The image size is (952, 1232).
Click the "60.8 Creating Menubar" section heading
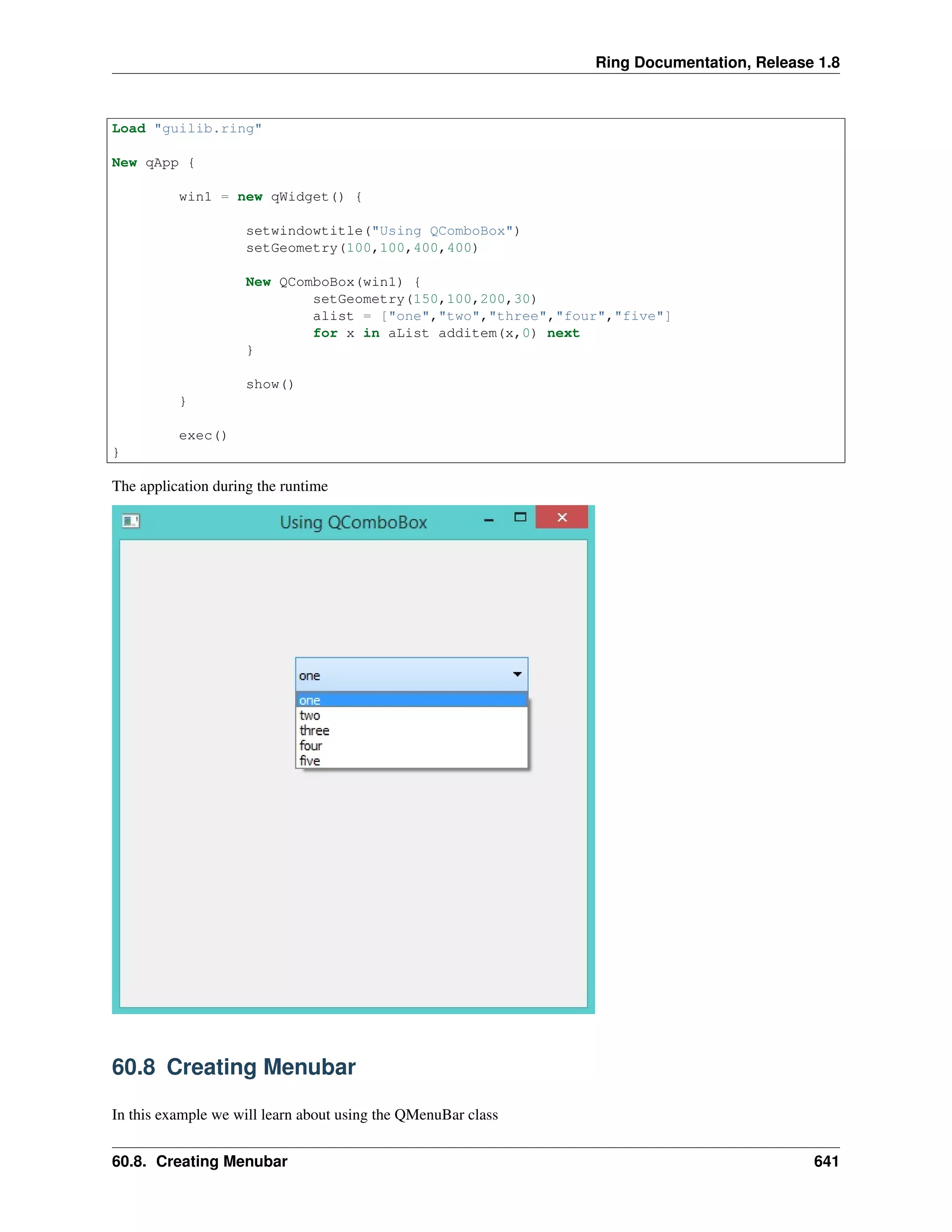tap(233, 1067)
